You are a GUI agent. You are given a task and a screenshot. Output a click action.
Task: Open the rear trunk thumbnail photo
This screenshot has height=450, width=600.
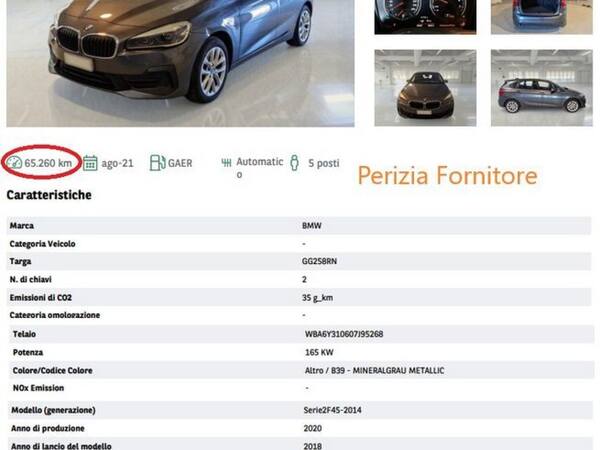point(541,17)
